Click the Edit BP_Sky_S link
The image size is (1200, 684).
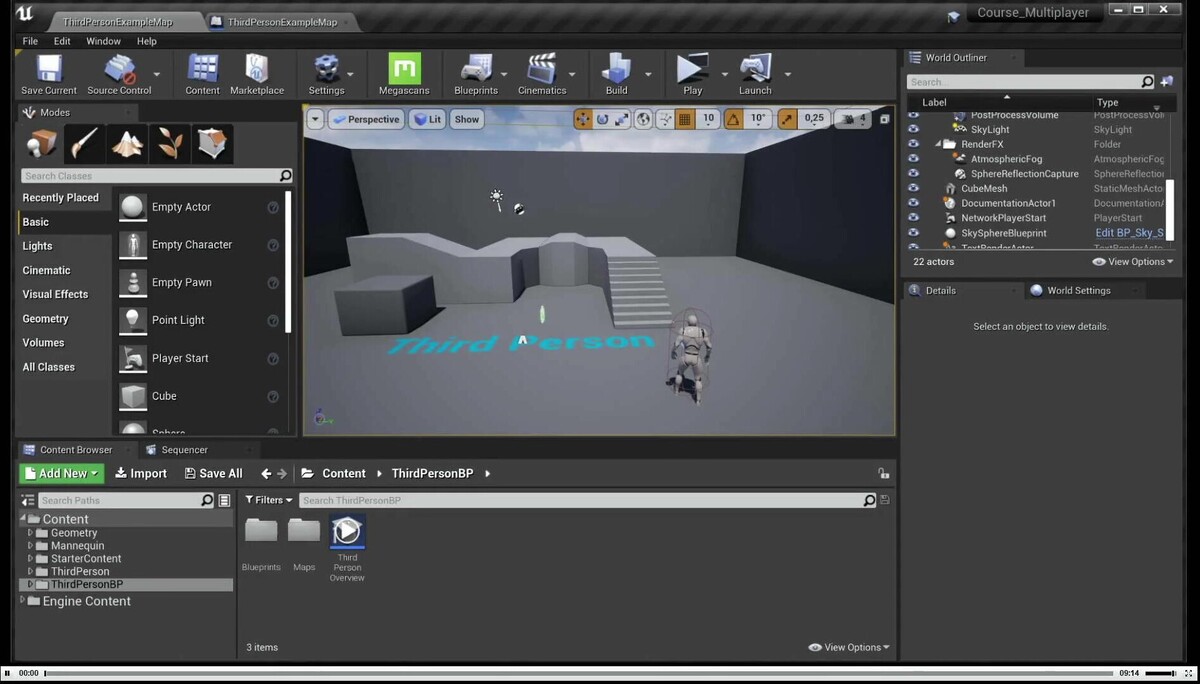(x=1129, y=233)
